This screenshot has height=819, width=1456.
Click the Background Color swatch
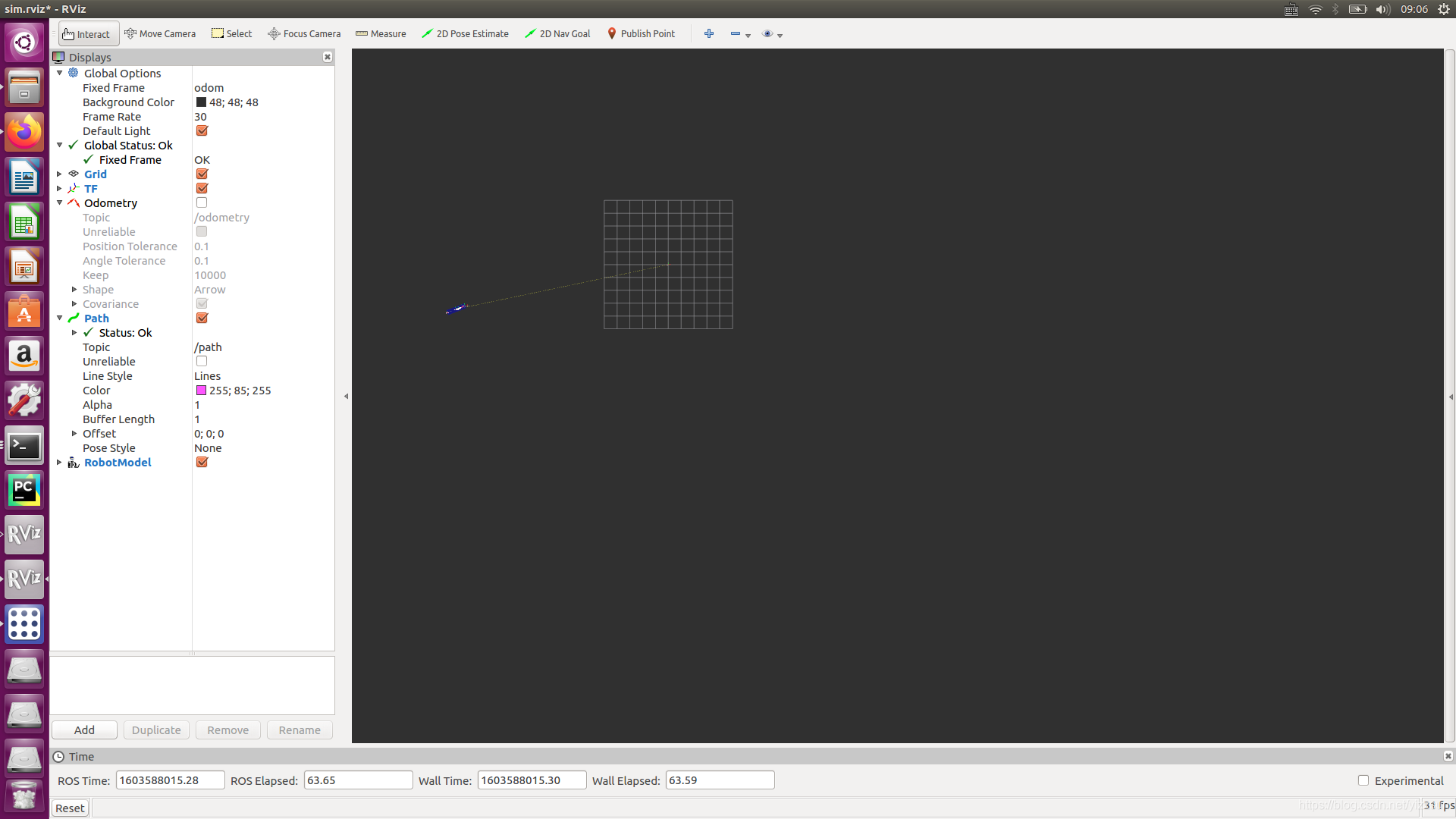point(201,102)
